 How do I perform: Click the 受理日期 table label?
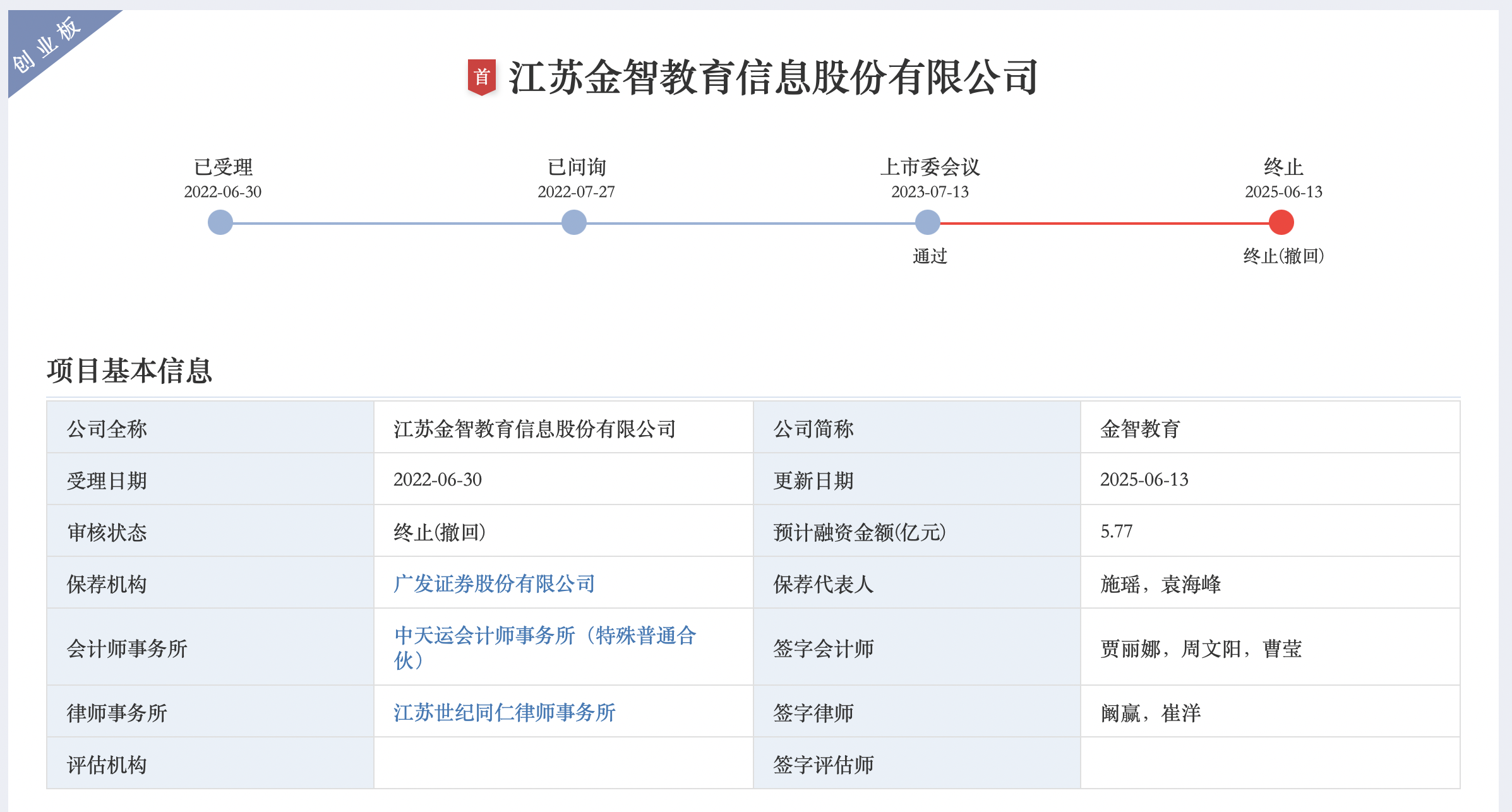tap(107, 481)
